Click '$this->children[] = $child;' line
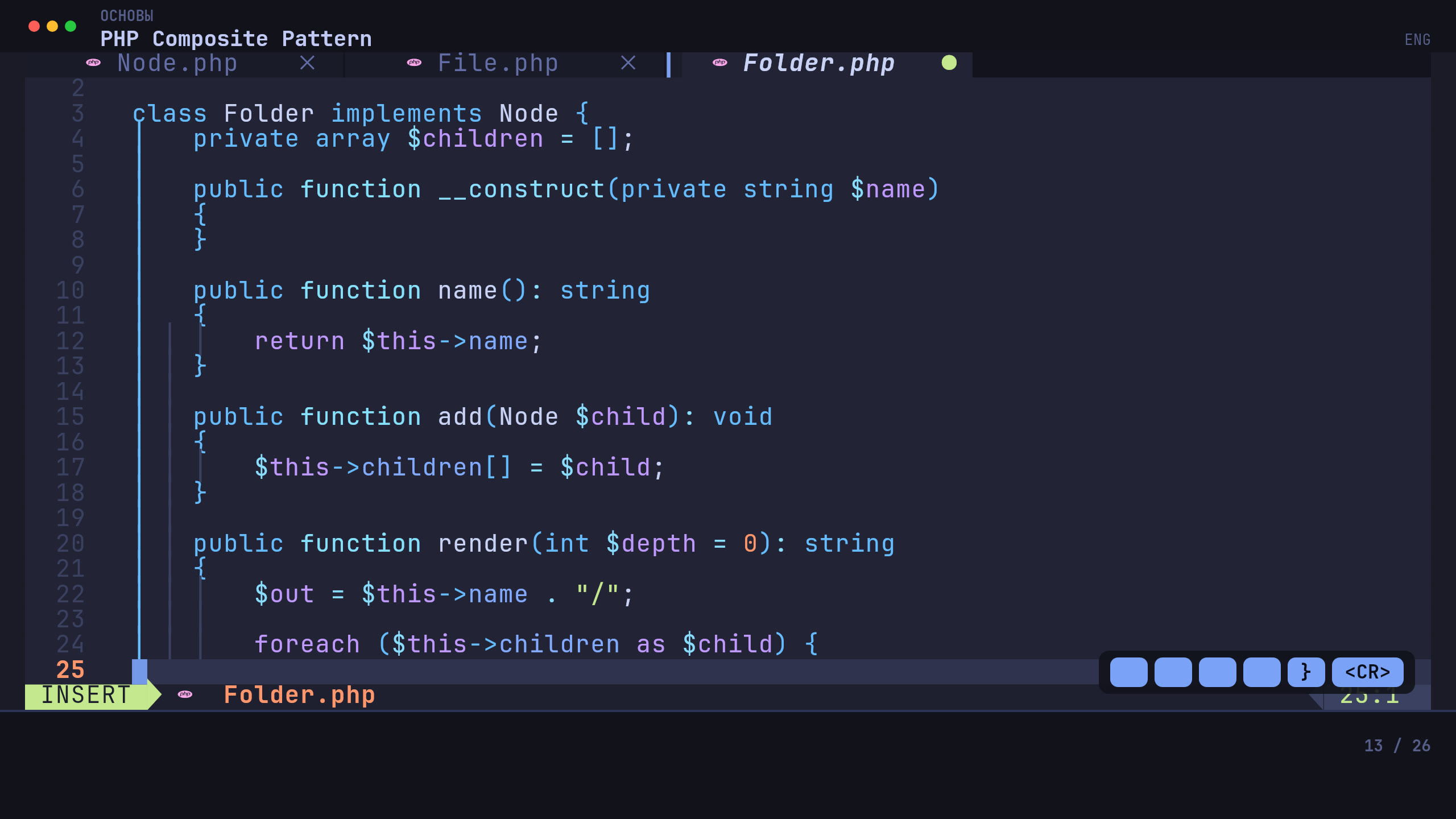This screenshot has height=819, width=1456. pyautogui.click(x=460, y=468)
